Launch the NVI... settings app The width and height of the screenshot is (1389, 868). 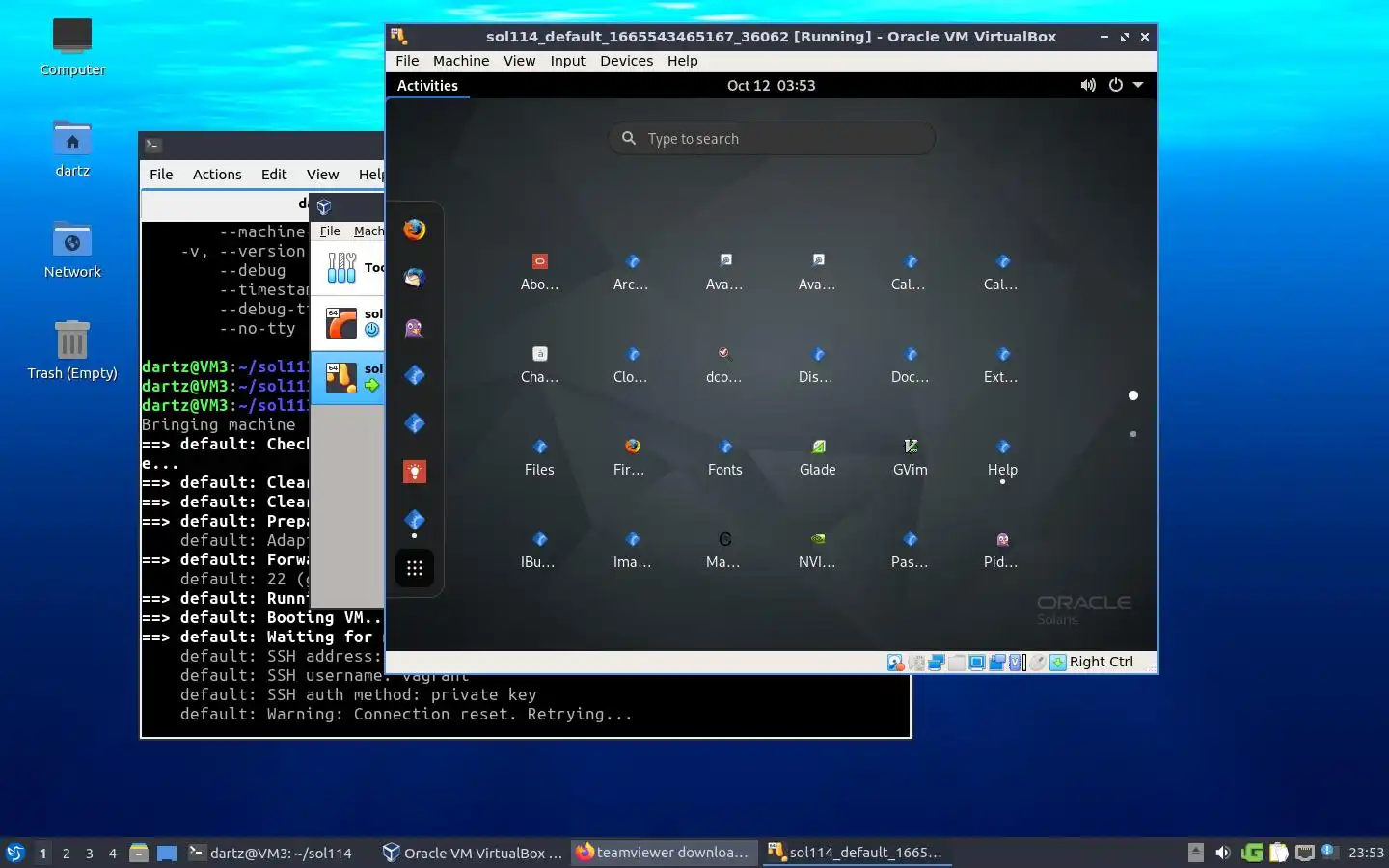pyautogui.click(x=817, y=550)
